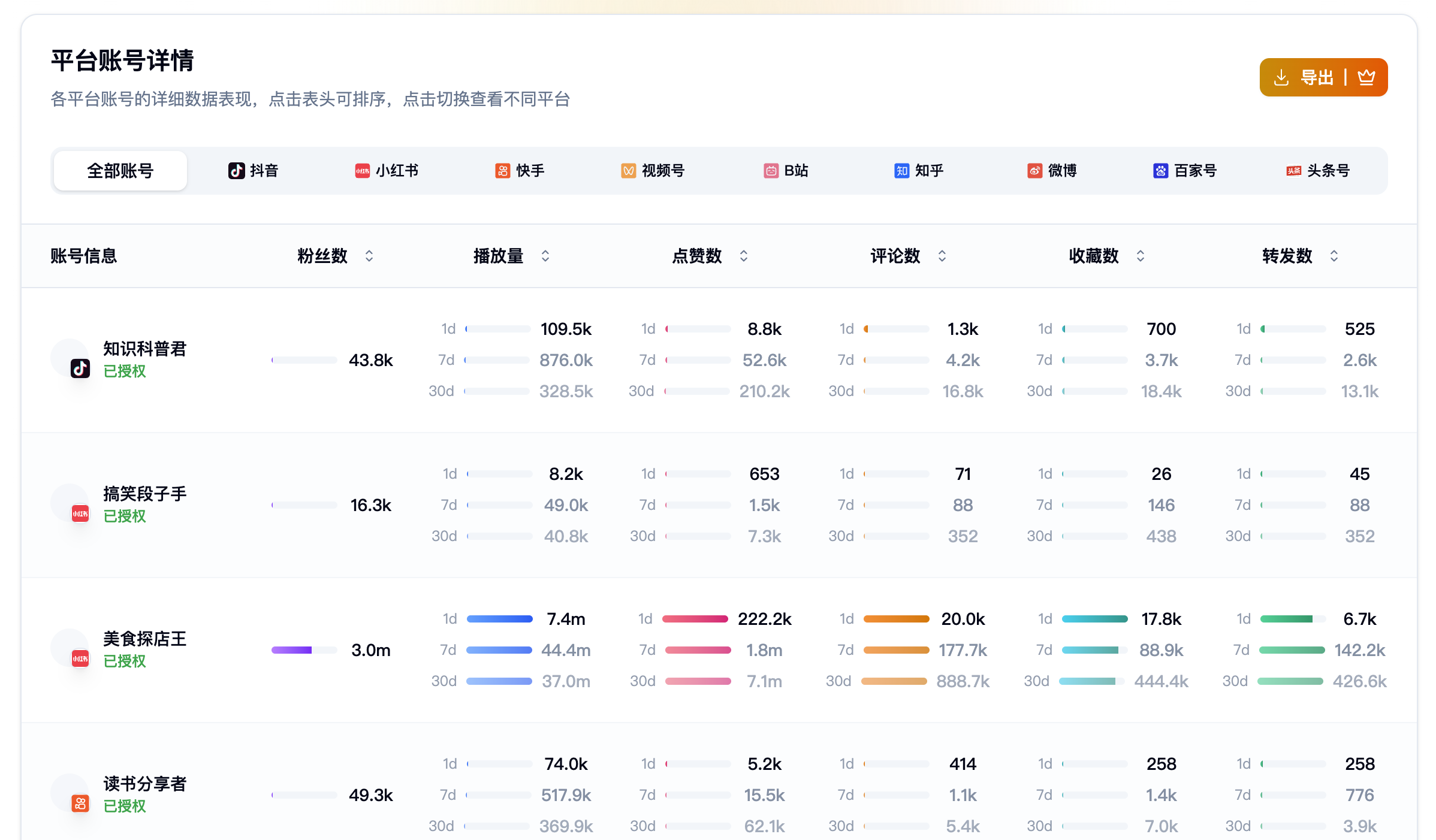Sort by 评论数 using the arrows
Image resolution: width=1436 pixels, height=840 pixels.
[942, 256]
